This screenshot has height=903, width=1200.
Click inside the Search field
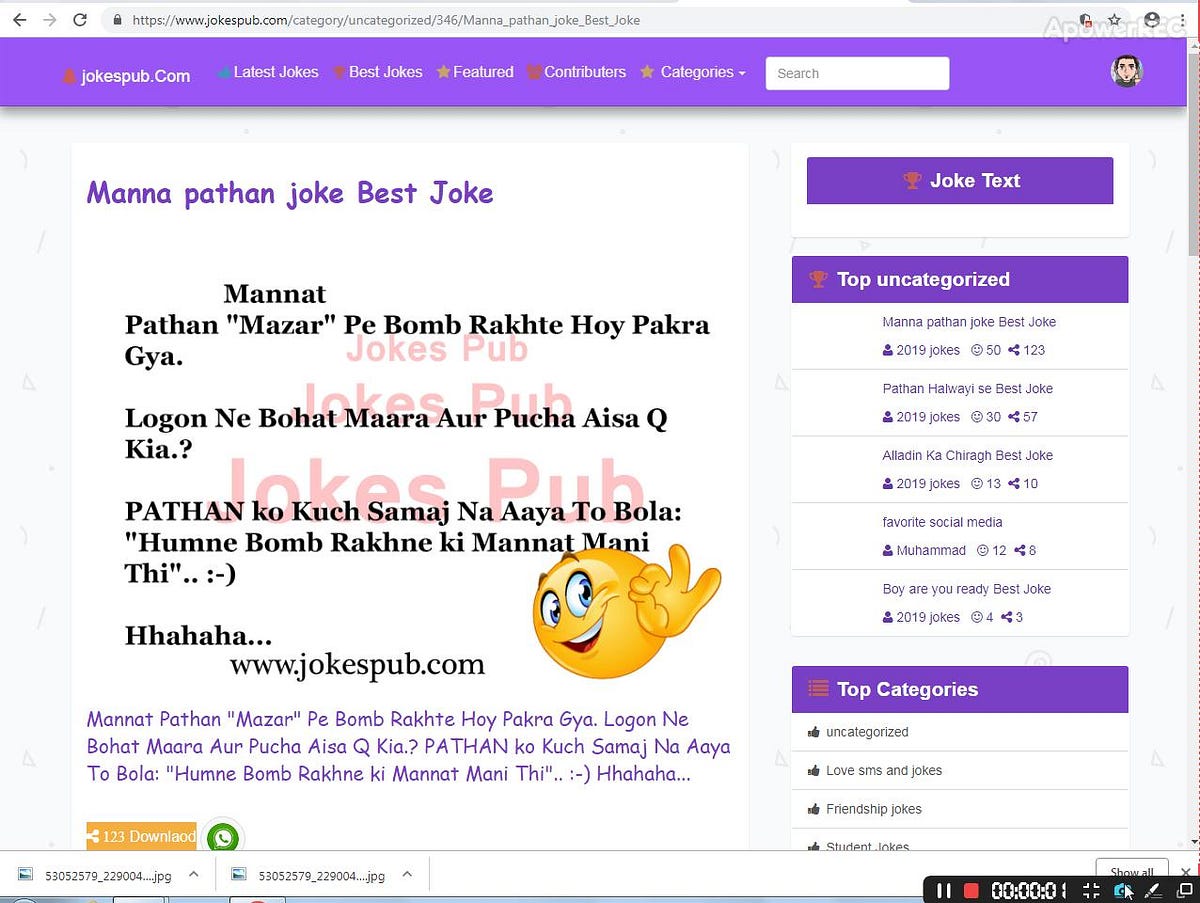pyautogui.click(x=857, y=73)
